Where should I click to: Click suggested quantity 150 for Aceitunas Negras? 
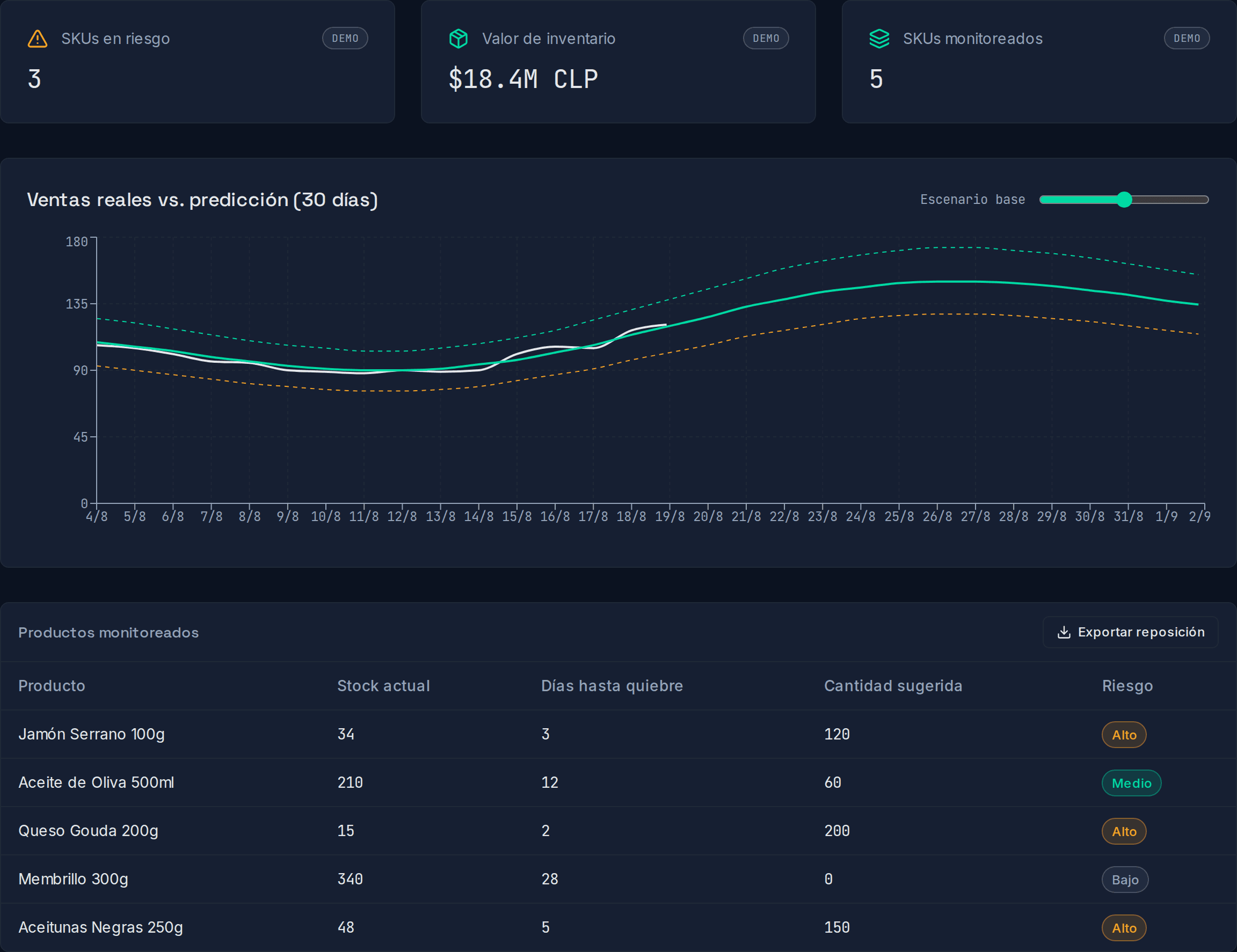[x=836, y=927]
